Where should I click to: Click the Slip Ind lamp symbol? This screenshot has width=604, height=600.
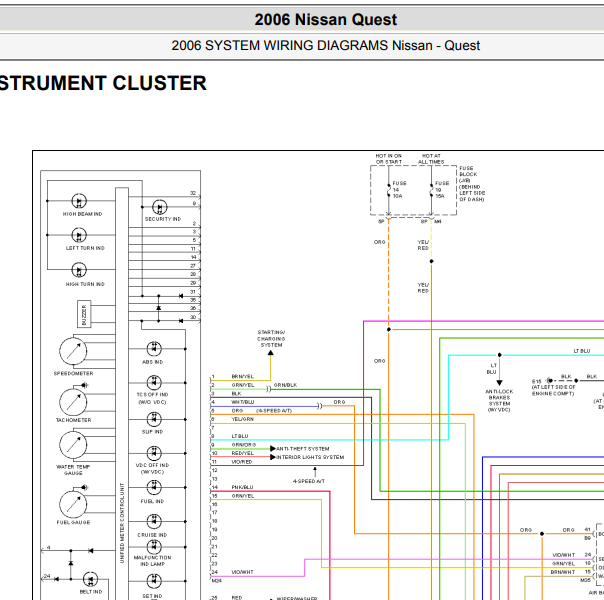(x=154, y=419)
